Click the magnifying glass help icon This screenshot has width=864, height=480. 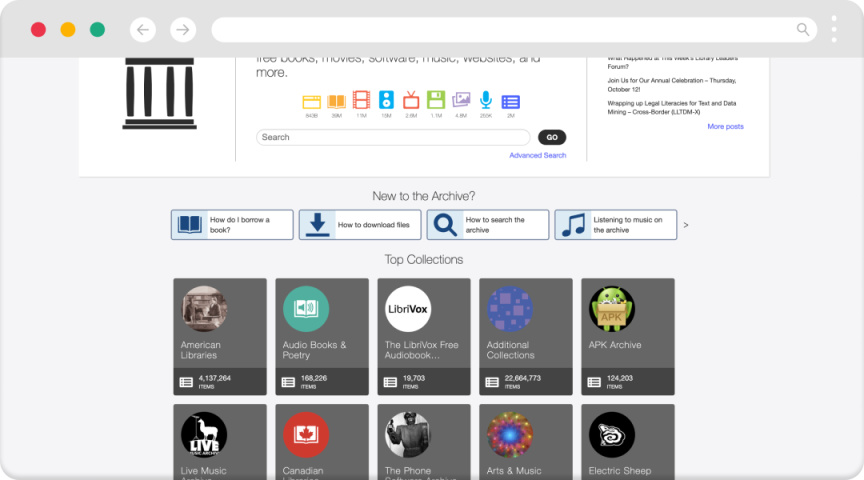pos(445,225)
